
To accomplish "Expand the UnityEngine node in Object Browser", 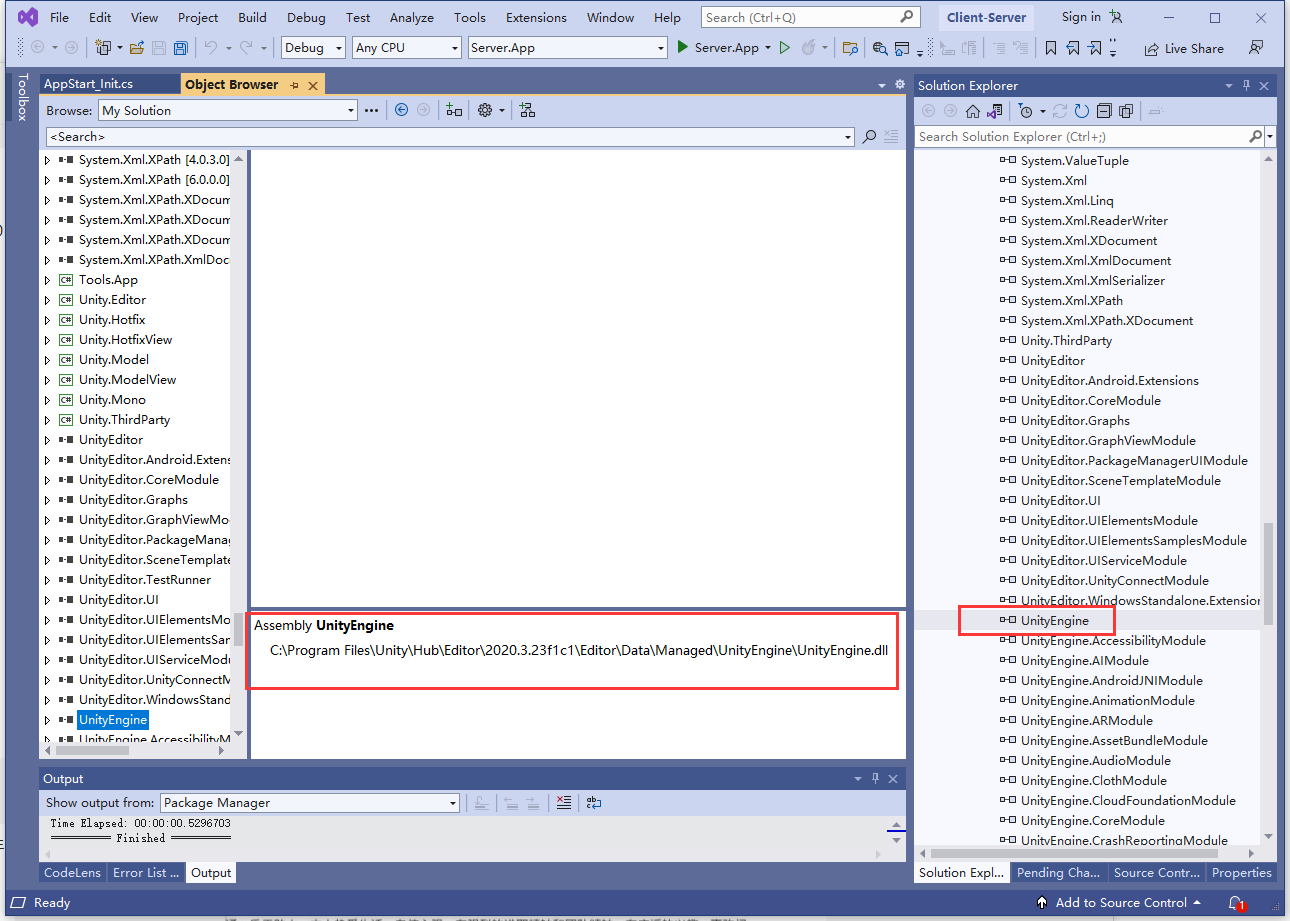I will click(x=47, y=720).
